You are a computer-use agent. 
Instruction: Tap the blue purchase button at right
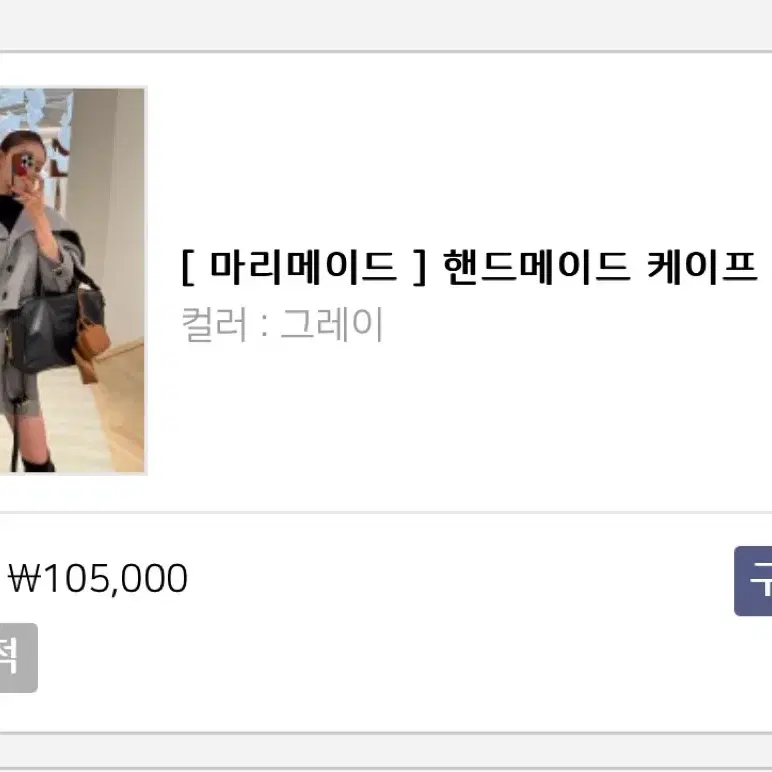(x=753, y=581)
